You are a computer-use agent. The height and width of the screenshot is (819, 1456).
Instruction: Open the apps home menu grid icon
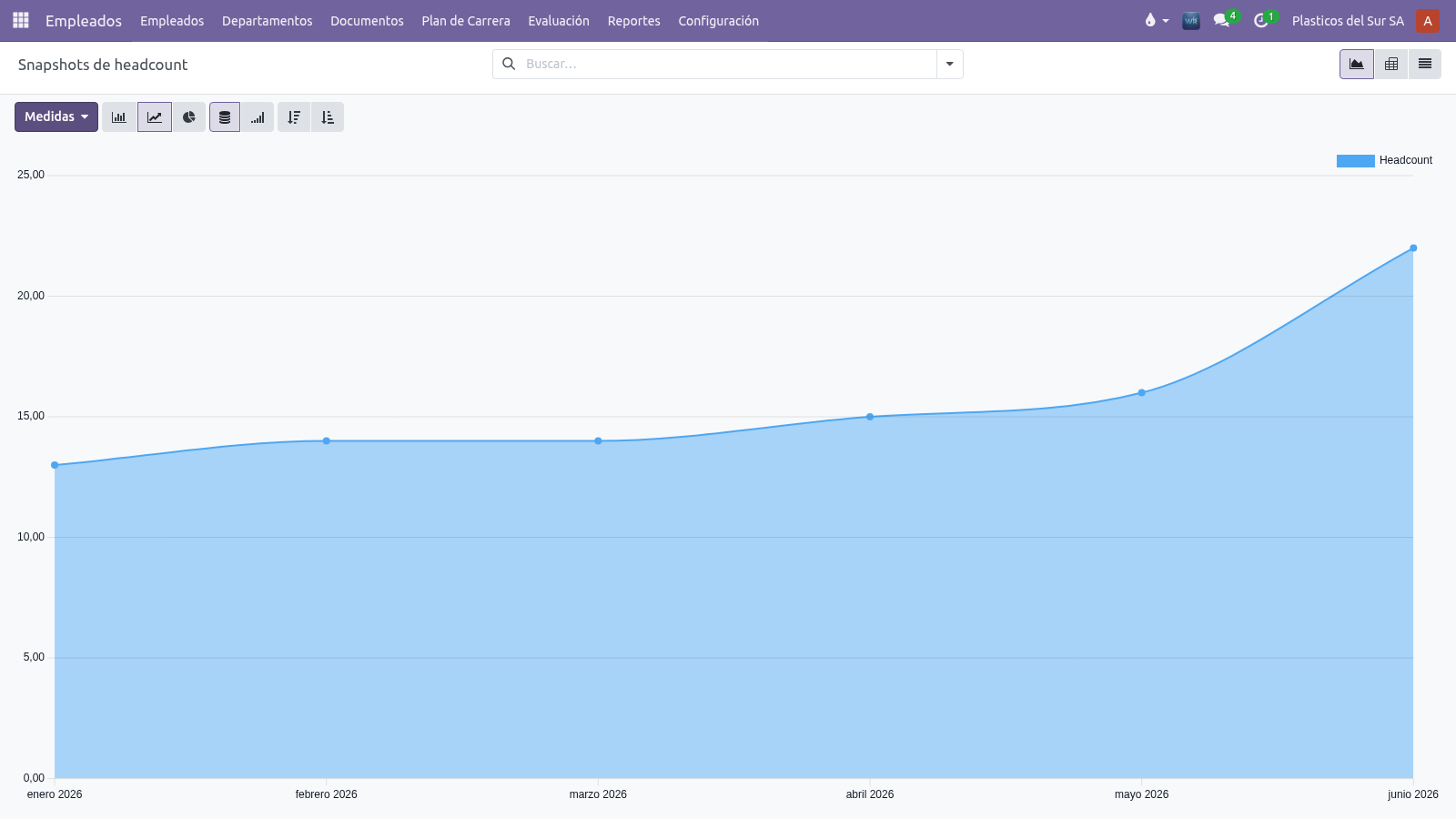click(20, 20)
